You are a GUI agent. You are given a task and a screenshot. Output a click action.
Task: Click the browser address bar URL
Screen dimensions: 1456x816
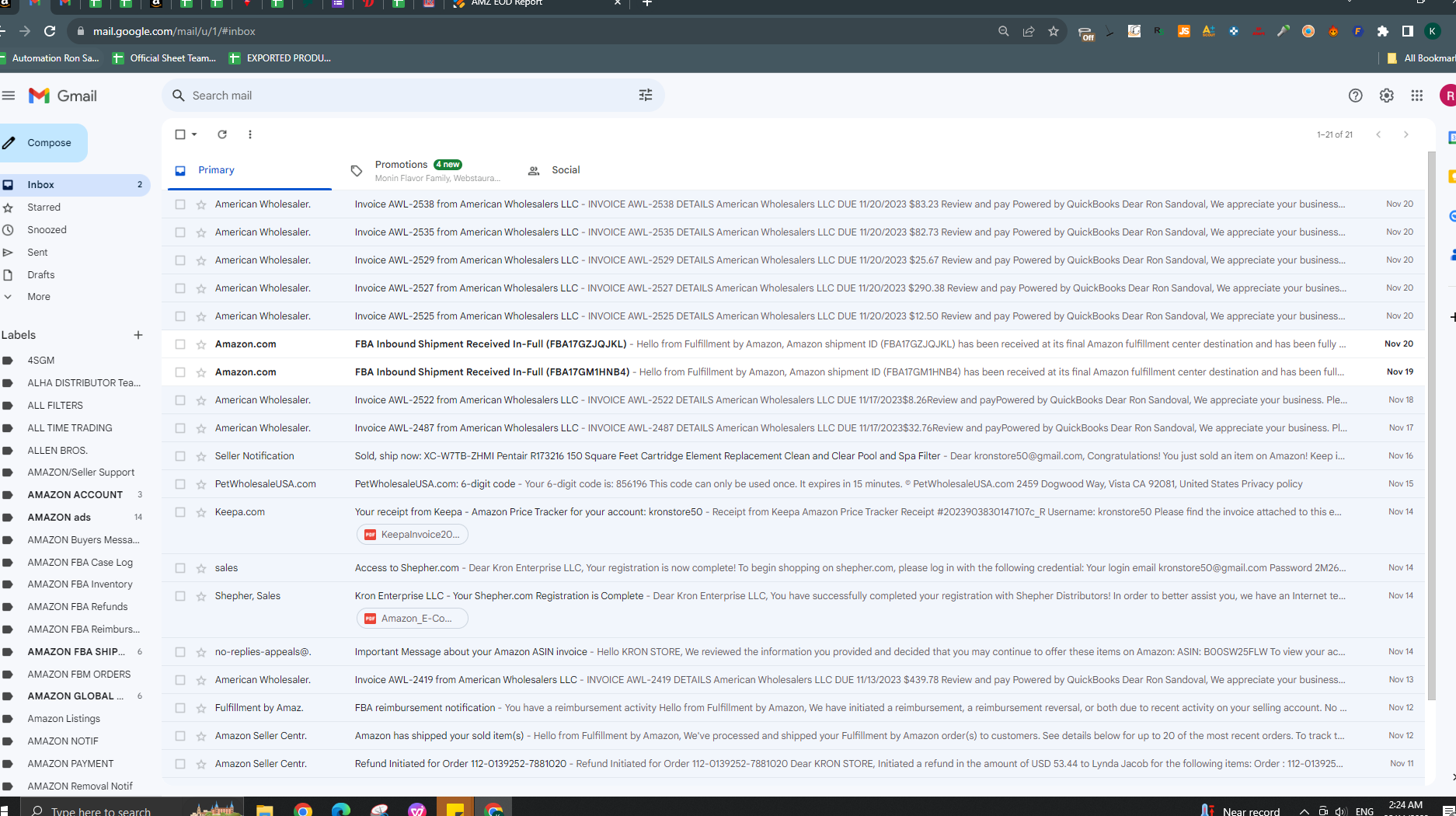point(174,31)
